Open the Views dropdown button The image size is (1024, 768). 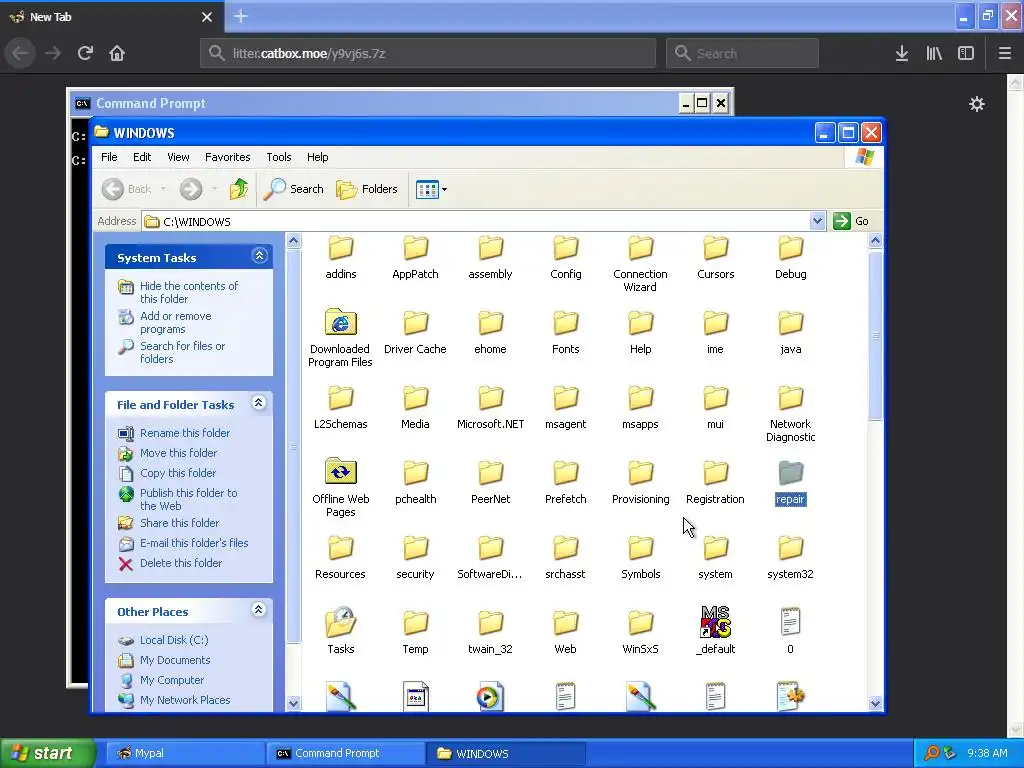[431, 189]
